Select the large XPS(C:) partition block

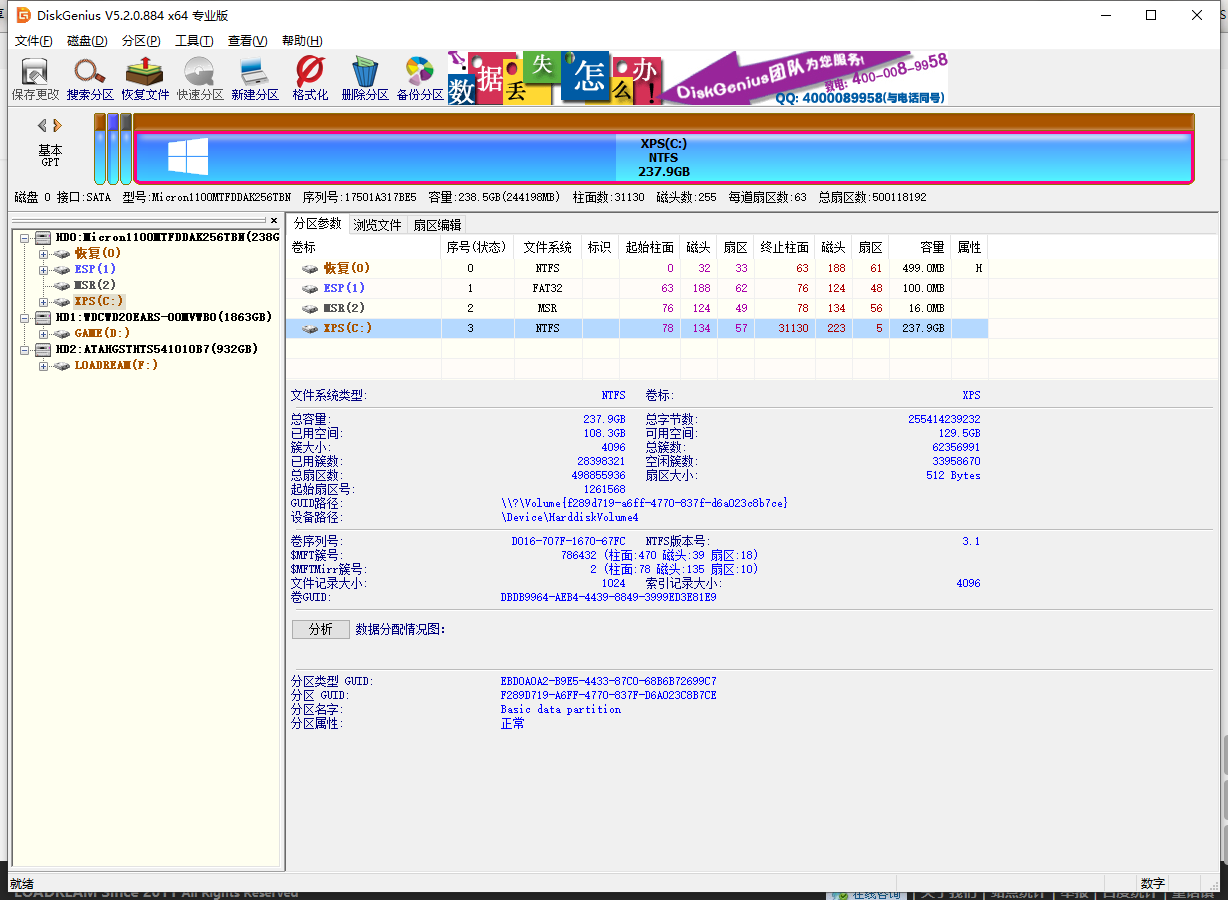tap(664, 157)
